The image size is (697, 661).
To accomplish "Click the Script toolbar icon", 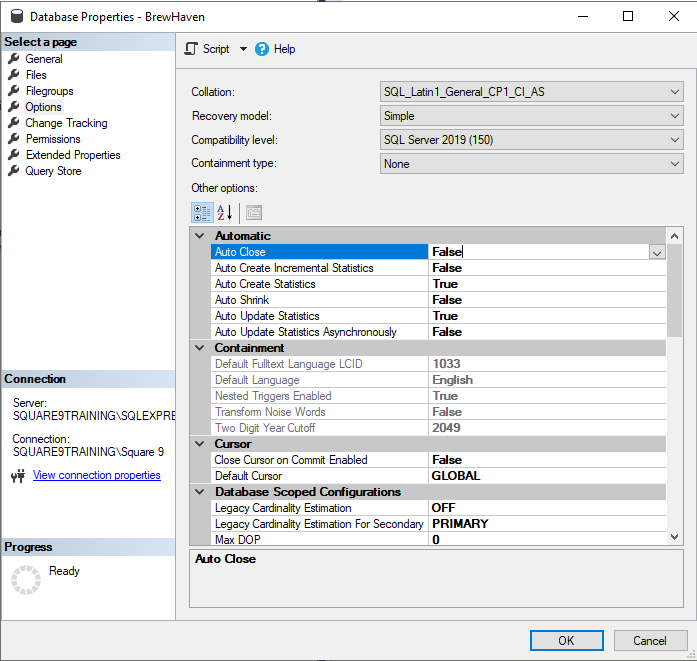I will coord(192,49).
